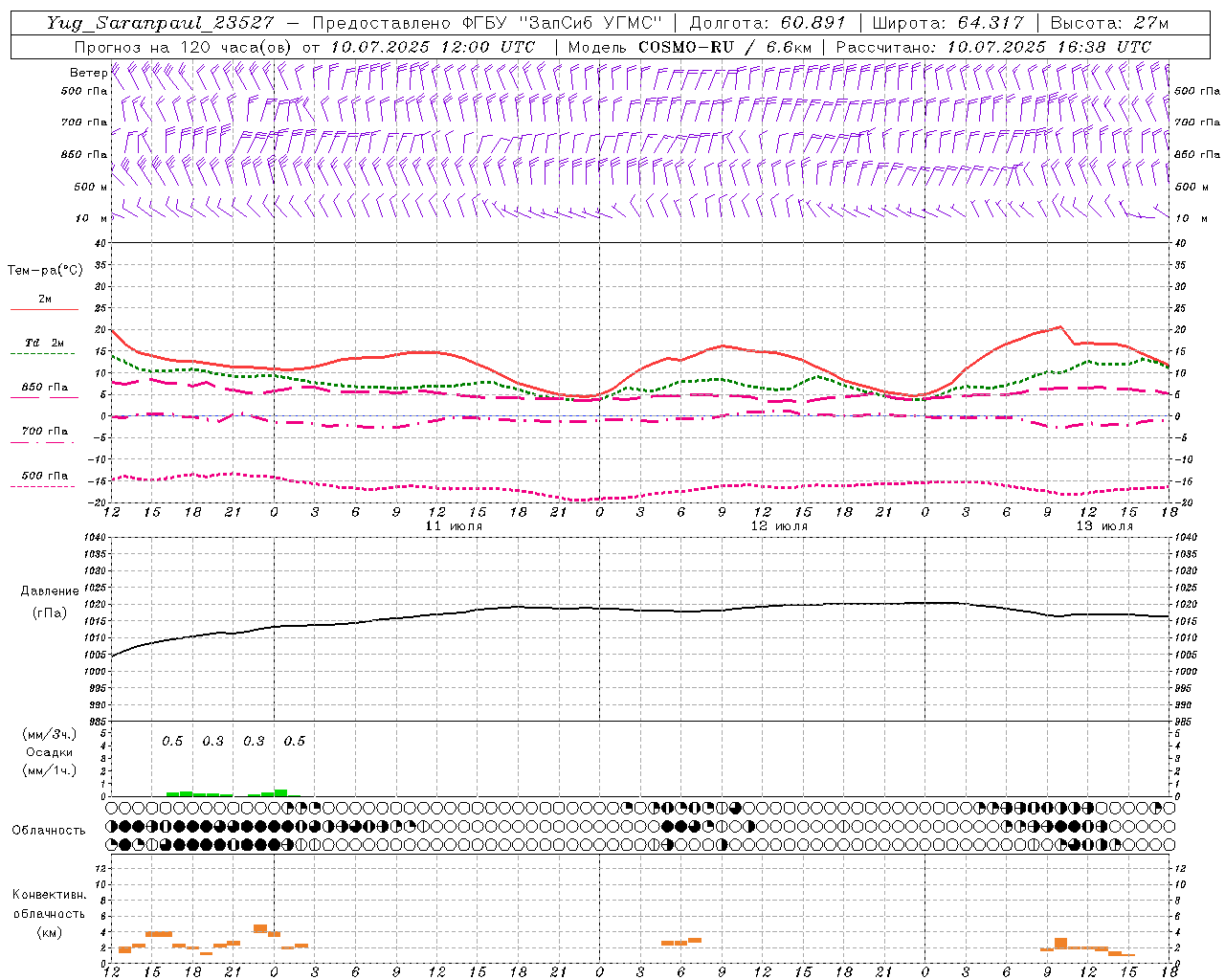Click the date label 11 июля
Image resolution: width=1225 pixels, height=980 pixels.
coord(454,526)
